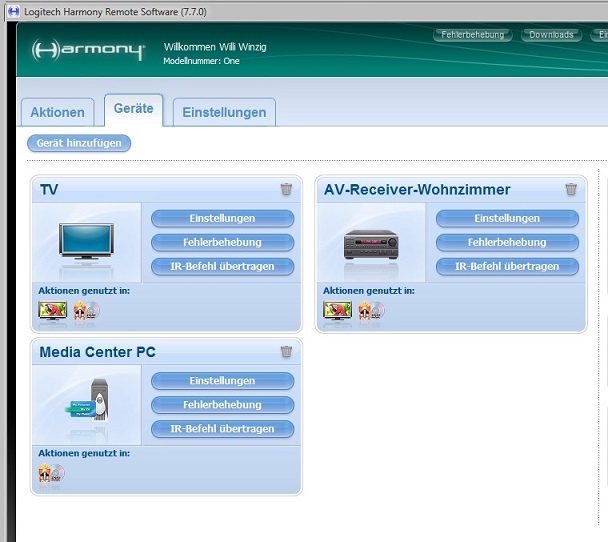The height and width of the screenshot is (542, 608).
Task: Switch to the Aktionen tab
Action: point(57,112)
